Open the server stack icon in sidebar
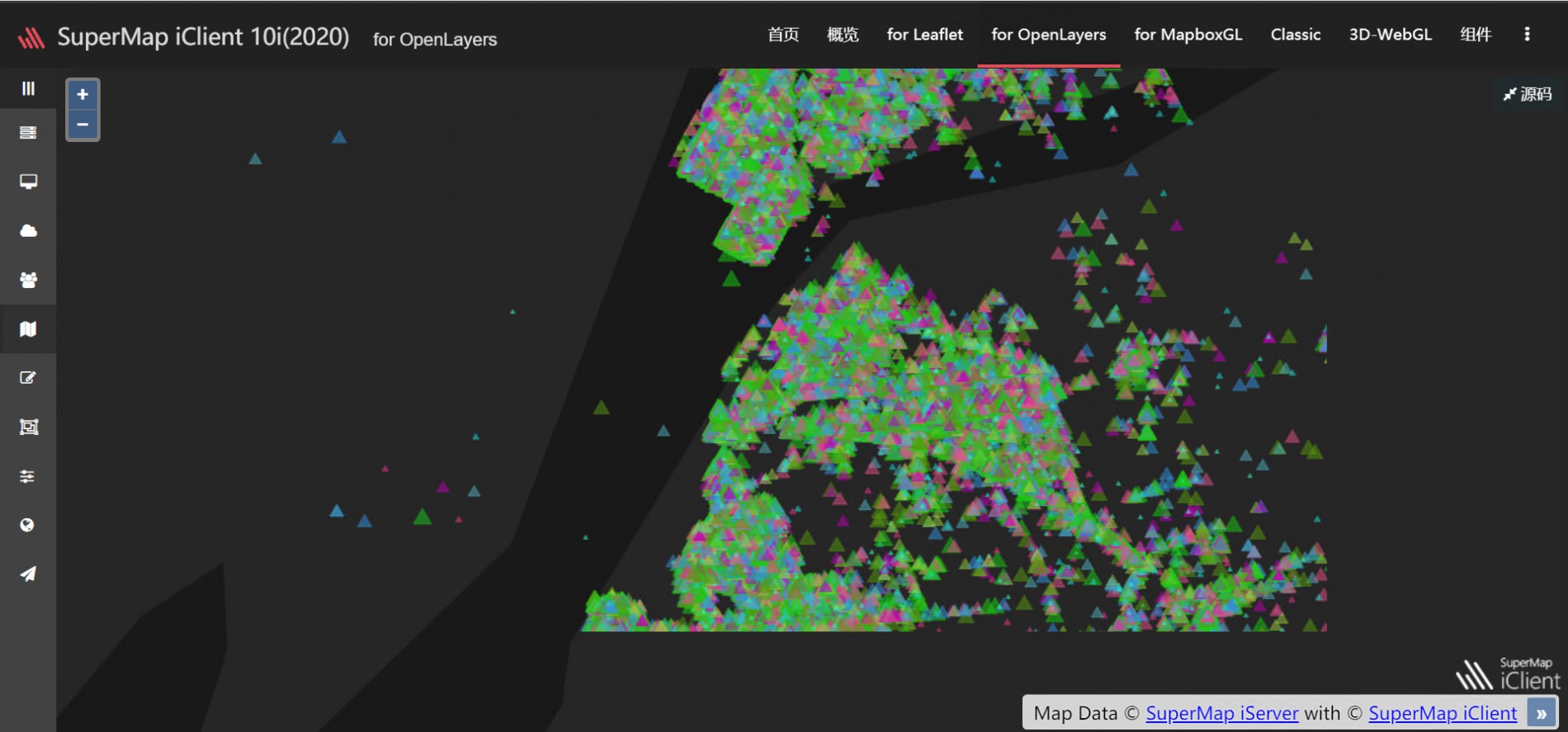Viewport: 1568px width, 732px height. [x=28, y=133]
